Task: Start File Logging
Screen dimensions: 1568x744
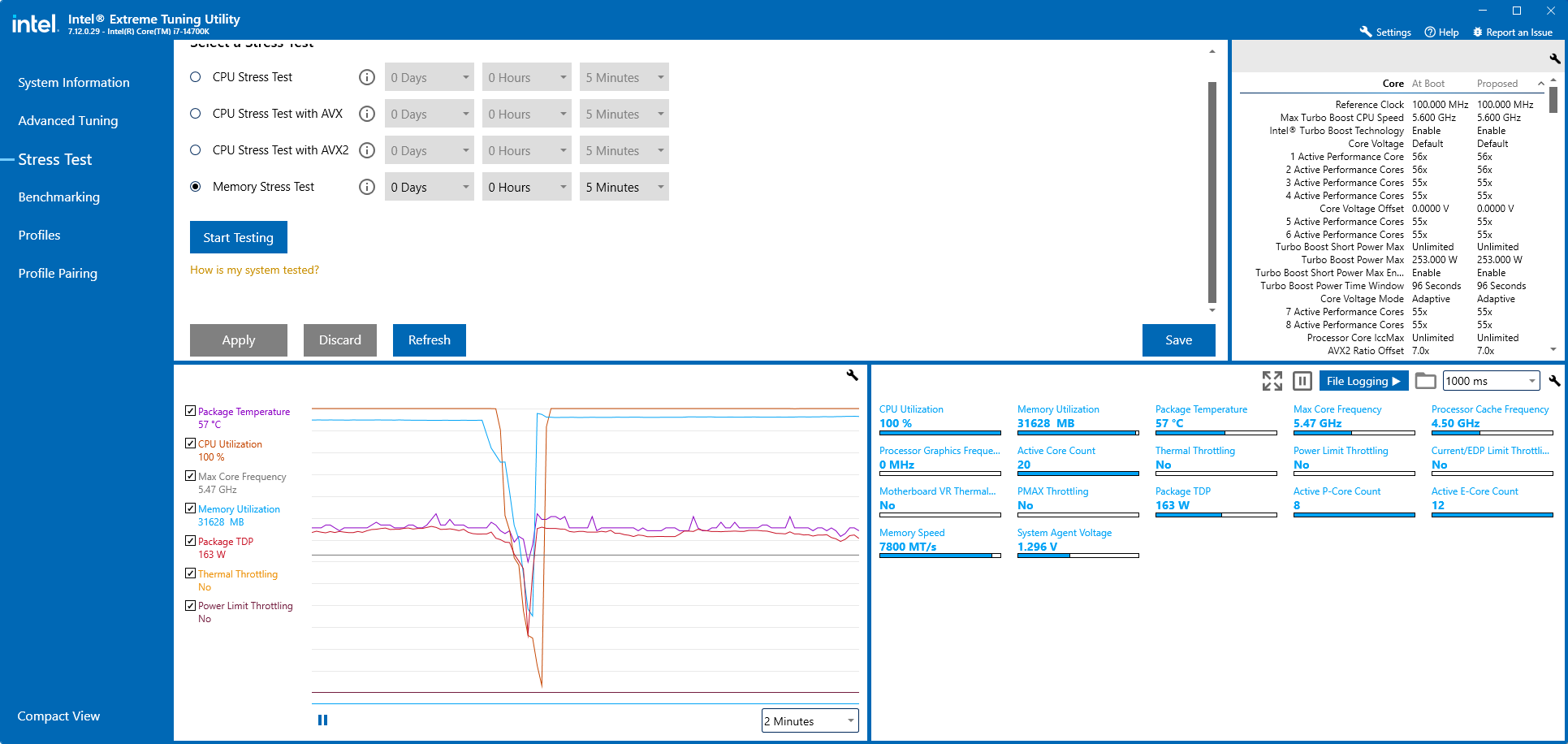Action: pyautogui.click(x=1363, y=381)
